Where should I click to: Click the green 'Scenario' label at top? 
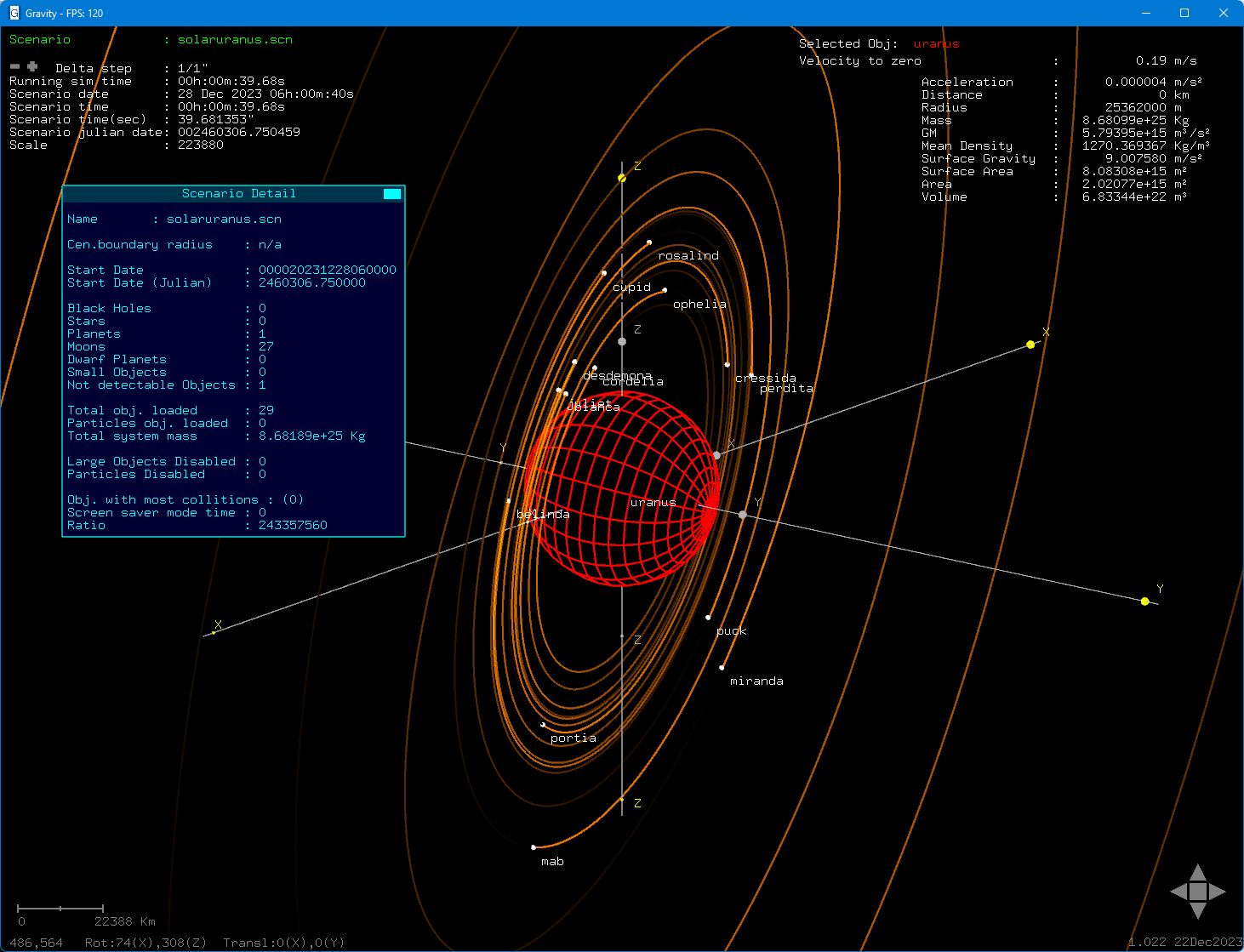pyautogui.click(x=40, y=40)
